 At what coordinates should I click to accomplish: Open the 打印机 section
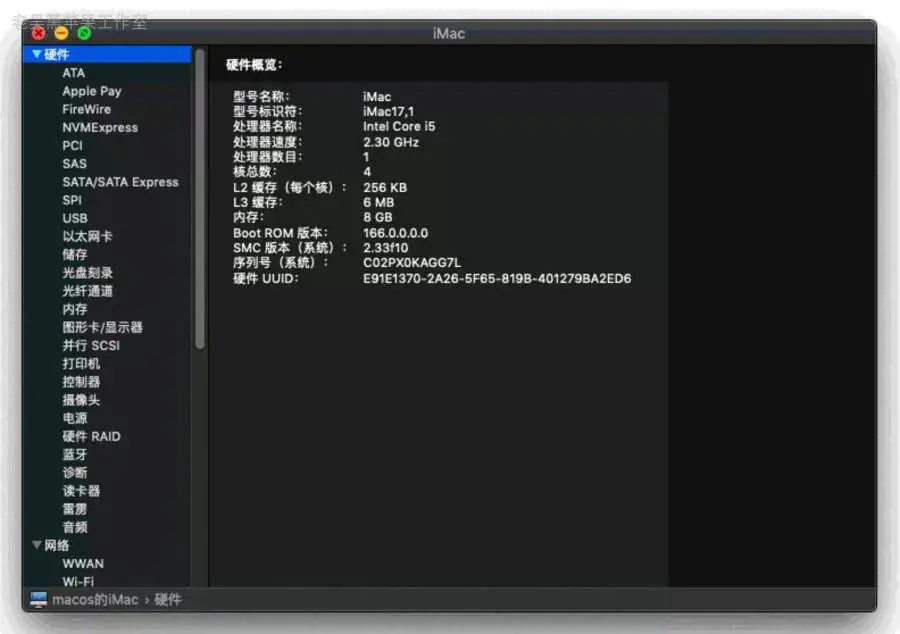click(x=81, y=364)
